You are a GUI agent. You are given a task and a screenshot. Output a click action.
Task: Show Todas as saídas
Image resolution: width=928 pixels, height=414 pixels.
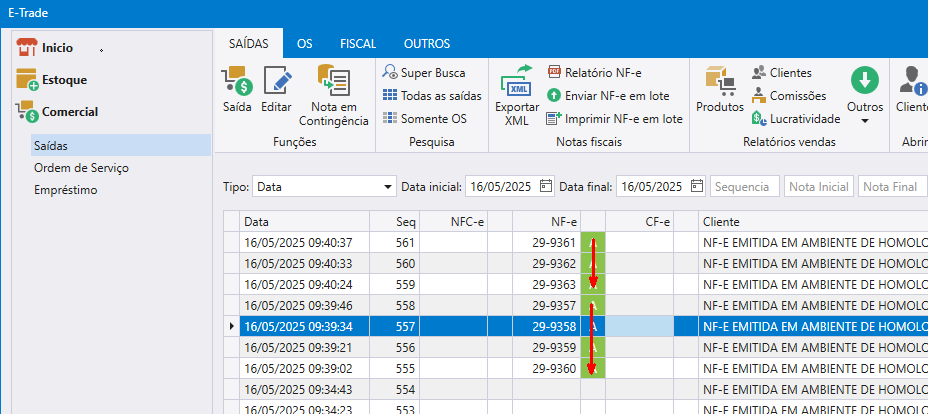coord(432,96)
